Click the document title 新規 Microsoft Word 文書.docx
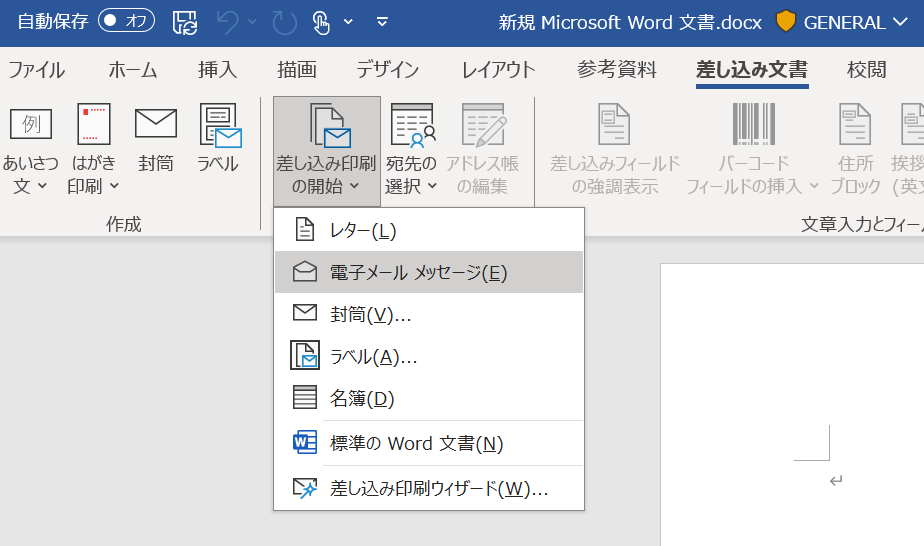The image size is (924, 546). click(x=630, y=22)
